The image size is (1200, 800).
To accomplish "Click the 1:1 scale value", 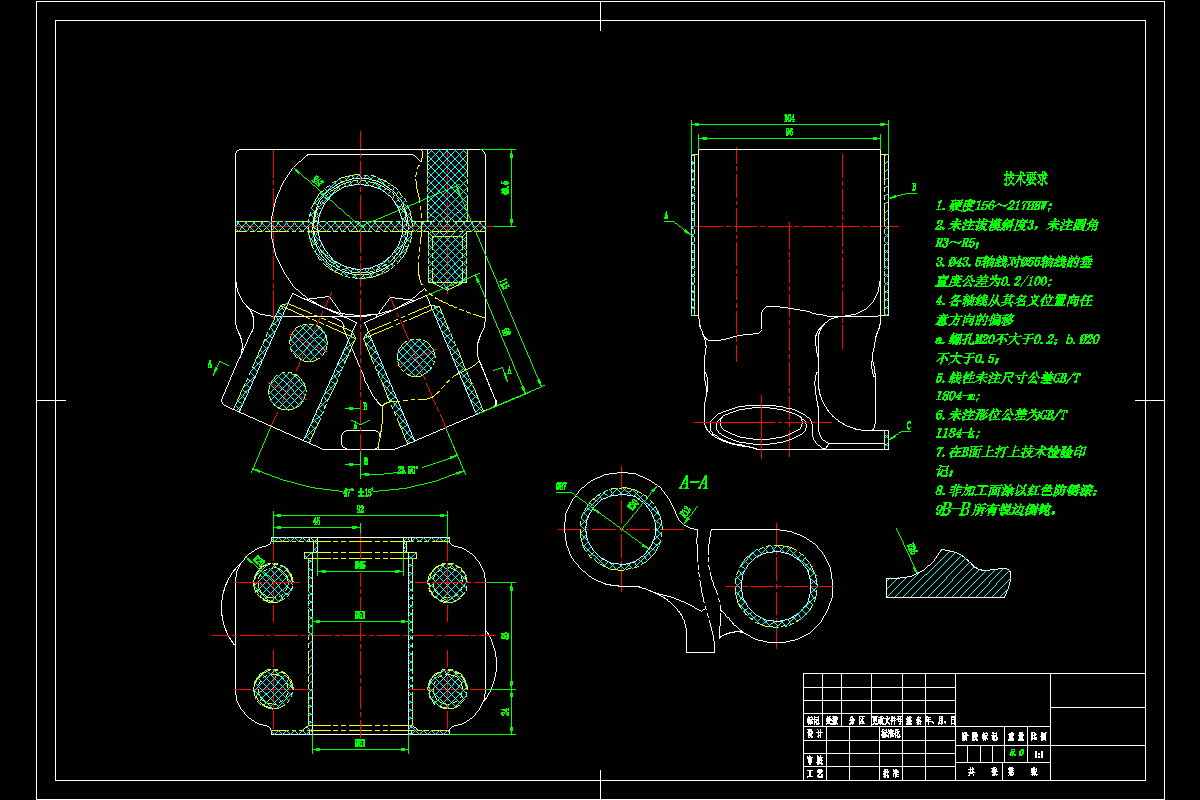I will coord(1039,754).
